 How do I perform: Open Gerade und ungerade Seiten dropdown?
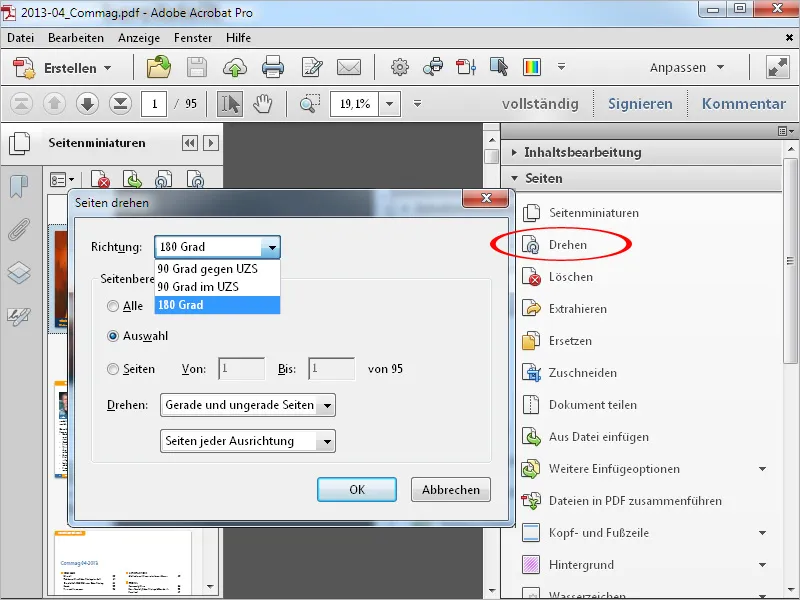pyautogui.click(x=248, y=405)
